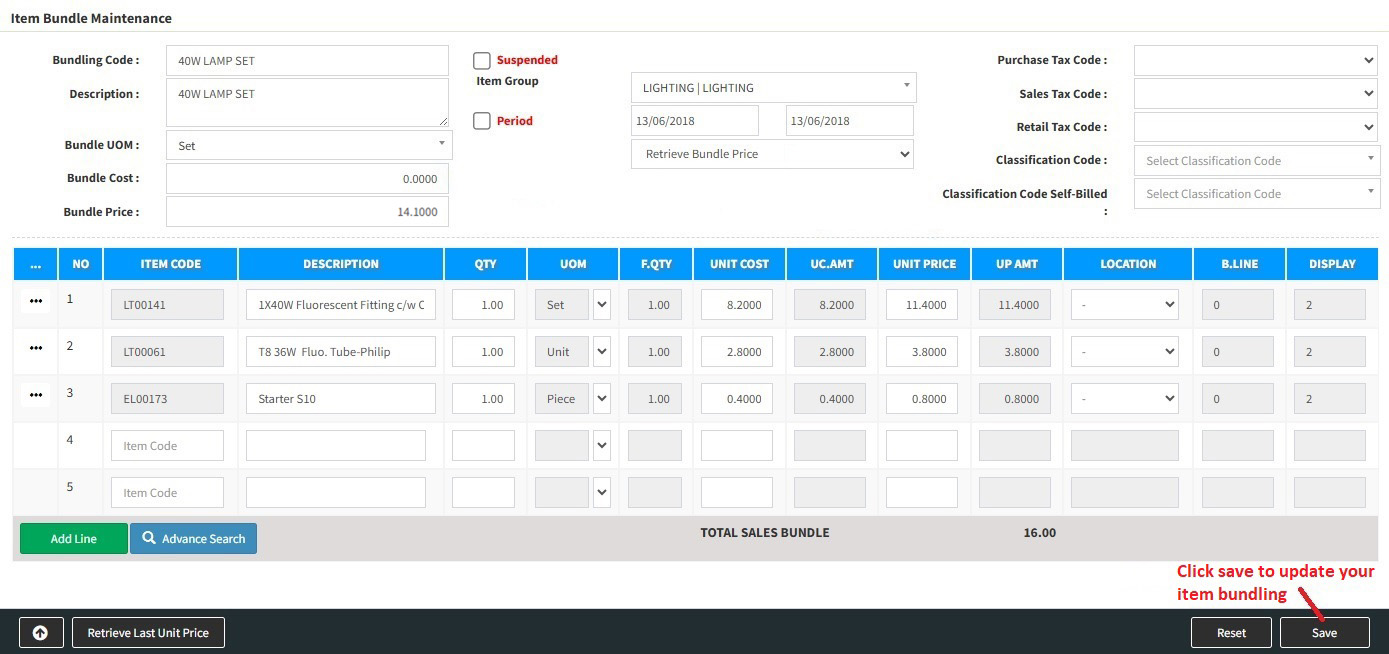
Task: Enable the Period checkbox
Action: click(x=482, y=121)
